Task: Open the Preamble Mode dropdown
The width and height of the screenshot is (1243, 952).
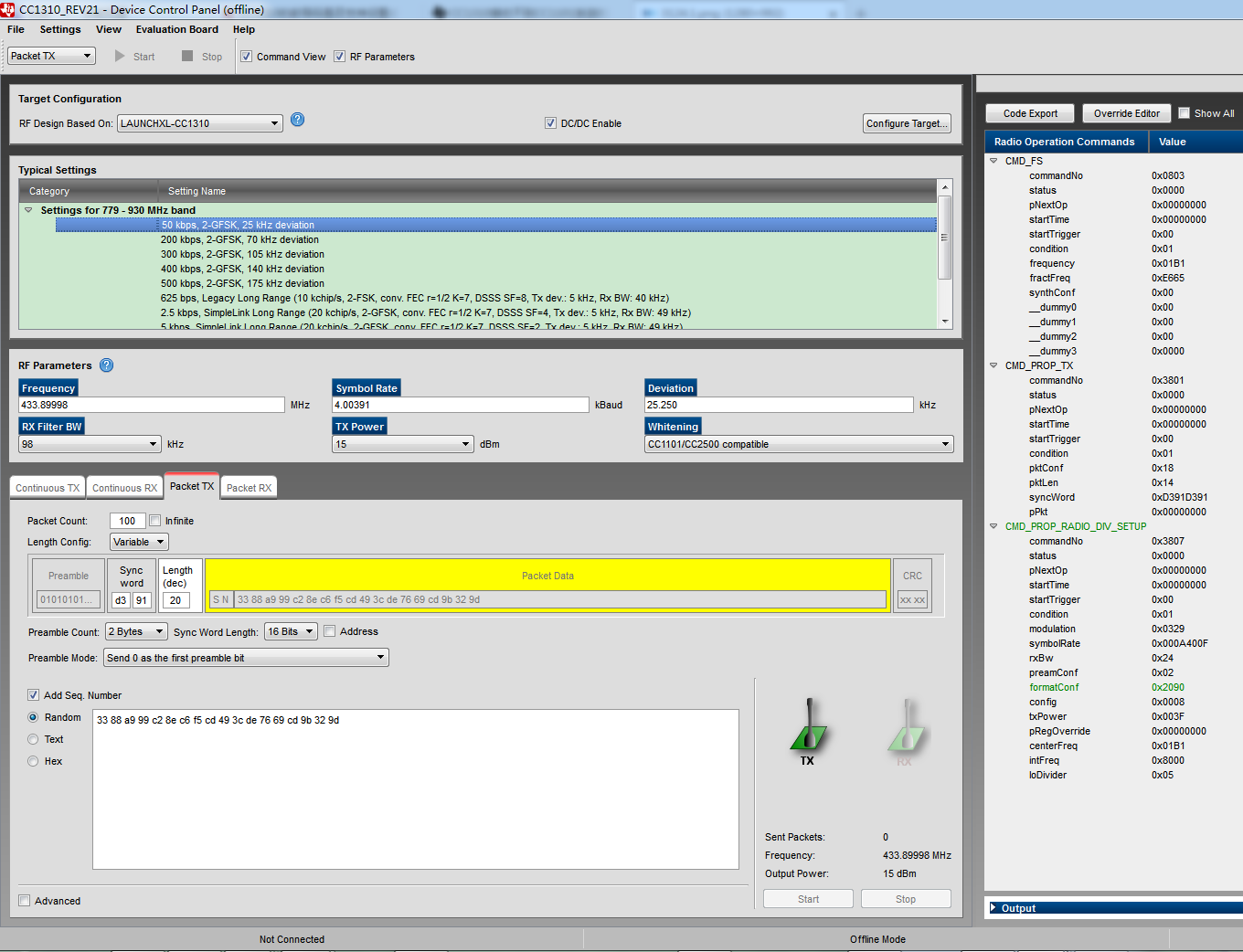Action: click(246, 658)
